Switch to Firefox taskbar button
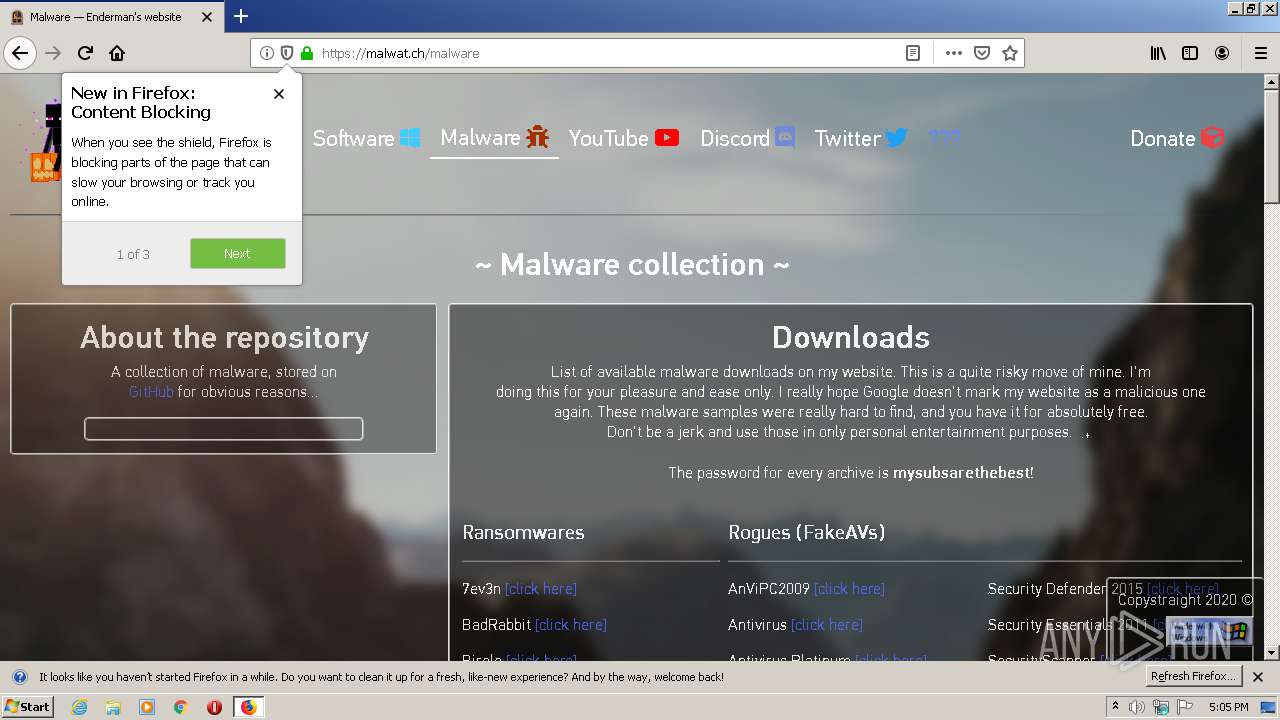The image size is (1280, 720). click(x=248, y=707)
